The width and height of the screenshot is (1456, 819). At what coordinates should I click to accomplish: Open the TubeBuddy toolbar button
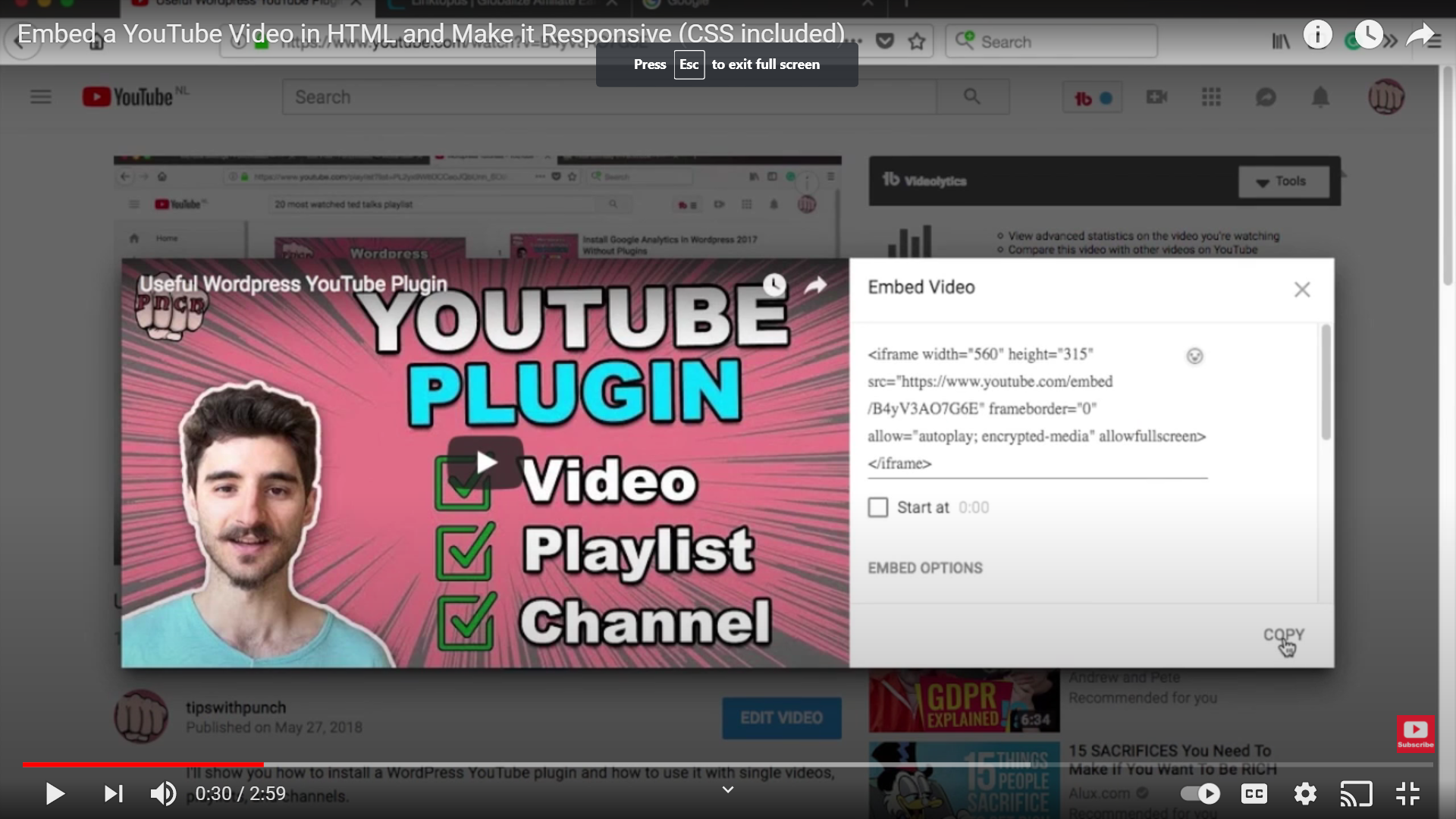click(x=1093, y=98)
